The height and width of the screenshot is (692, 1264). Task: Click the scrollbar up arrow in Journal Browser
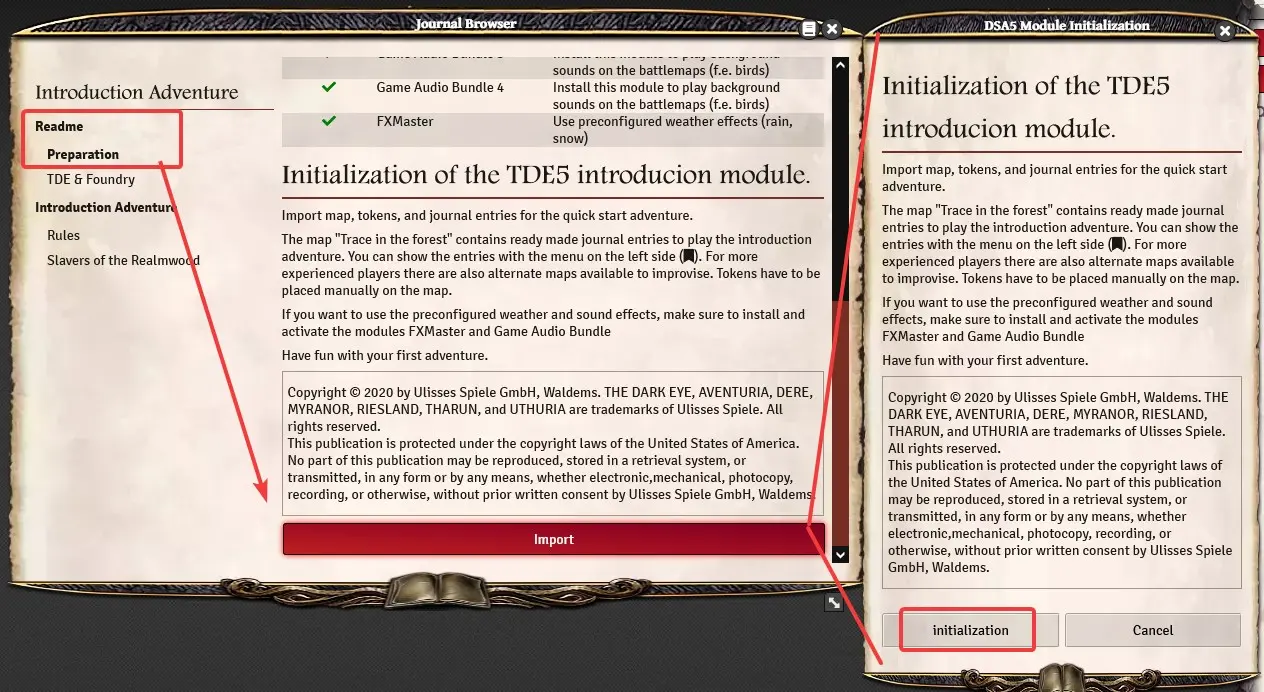pyautogui.click(x=840, y=67)
